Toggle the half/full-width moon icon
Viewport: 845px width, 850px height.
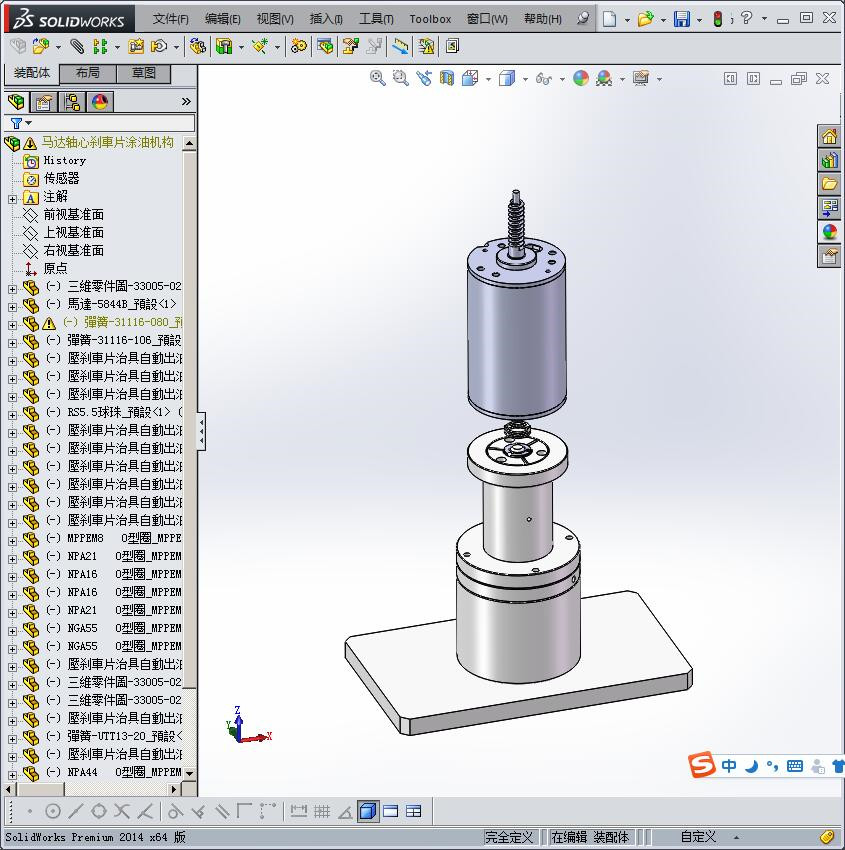751,766
